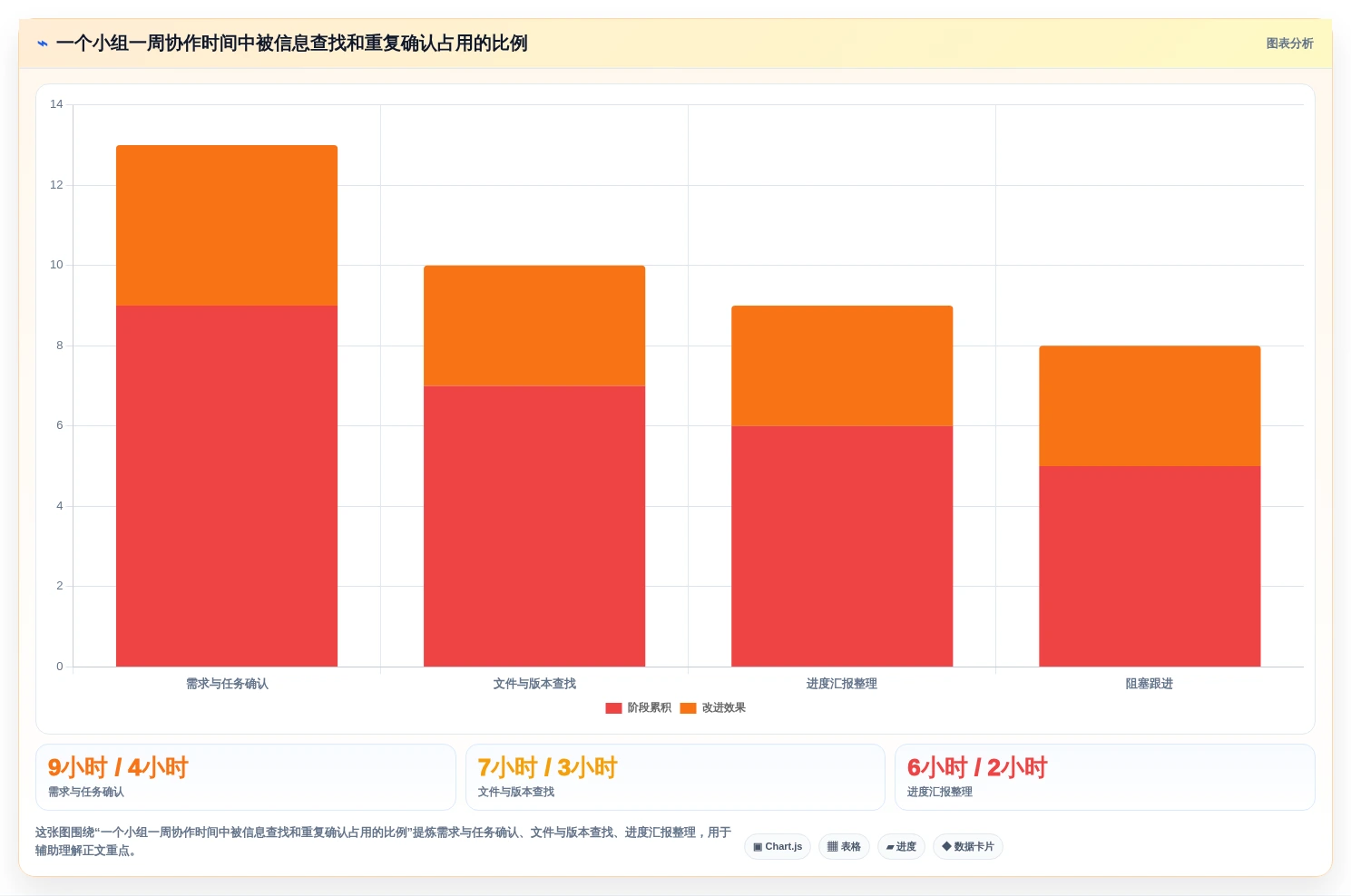Click the 改进效果 legend label text

click(724, 708)
